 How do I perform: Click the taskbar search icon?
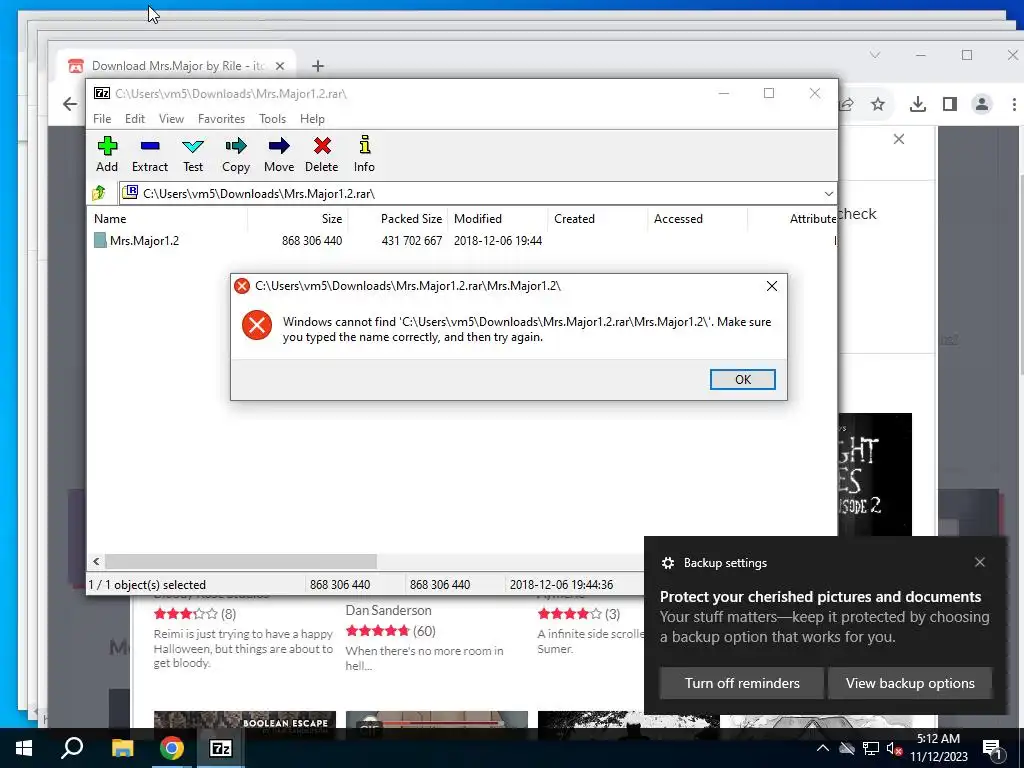click(72, 748)
